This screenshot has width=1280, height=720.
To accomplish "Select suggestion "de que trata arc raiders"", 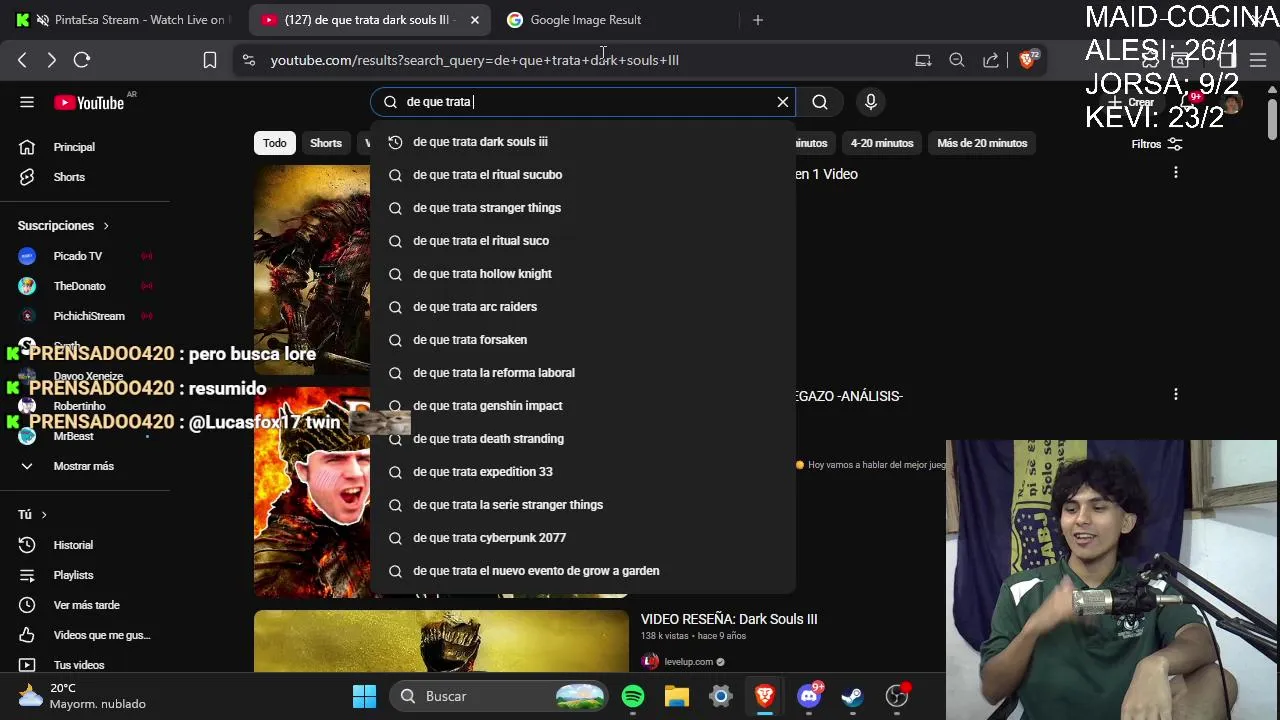I will pyautogui.click(x=583, y=307).
